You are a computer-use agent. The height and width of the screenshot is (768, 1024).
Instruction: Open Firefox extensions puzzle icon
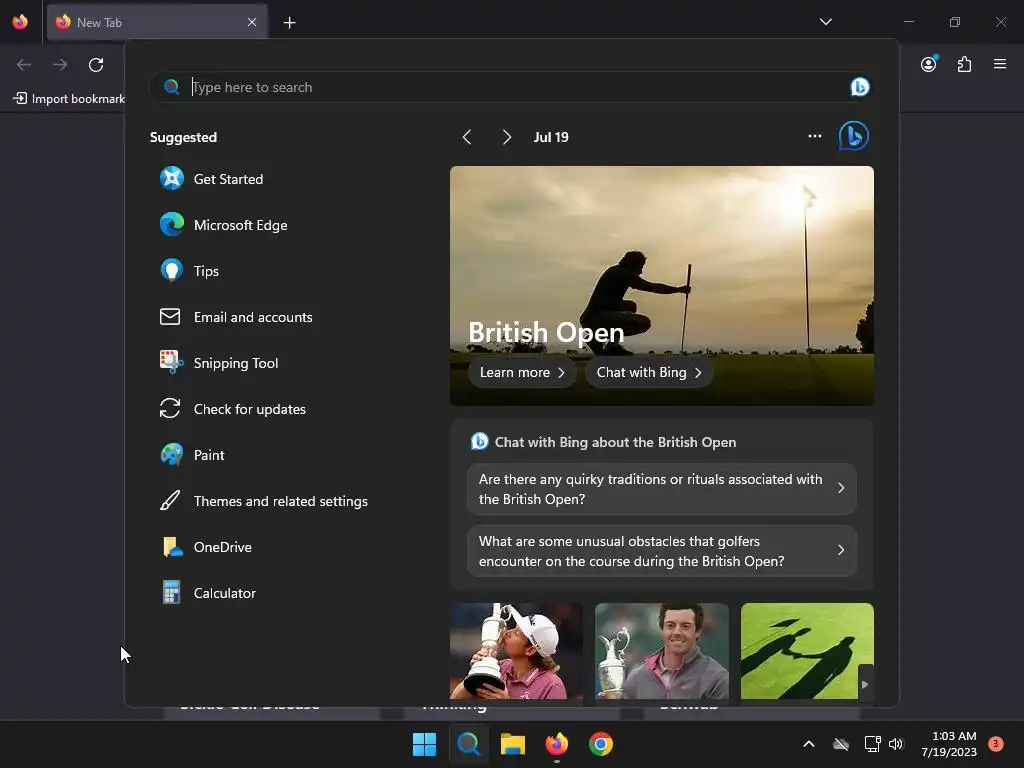point(964,64)
